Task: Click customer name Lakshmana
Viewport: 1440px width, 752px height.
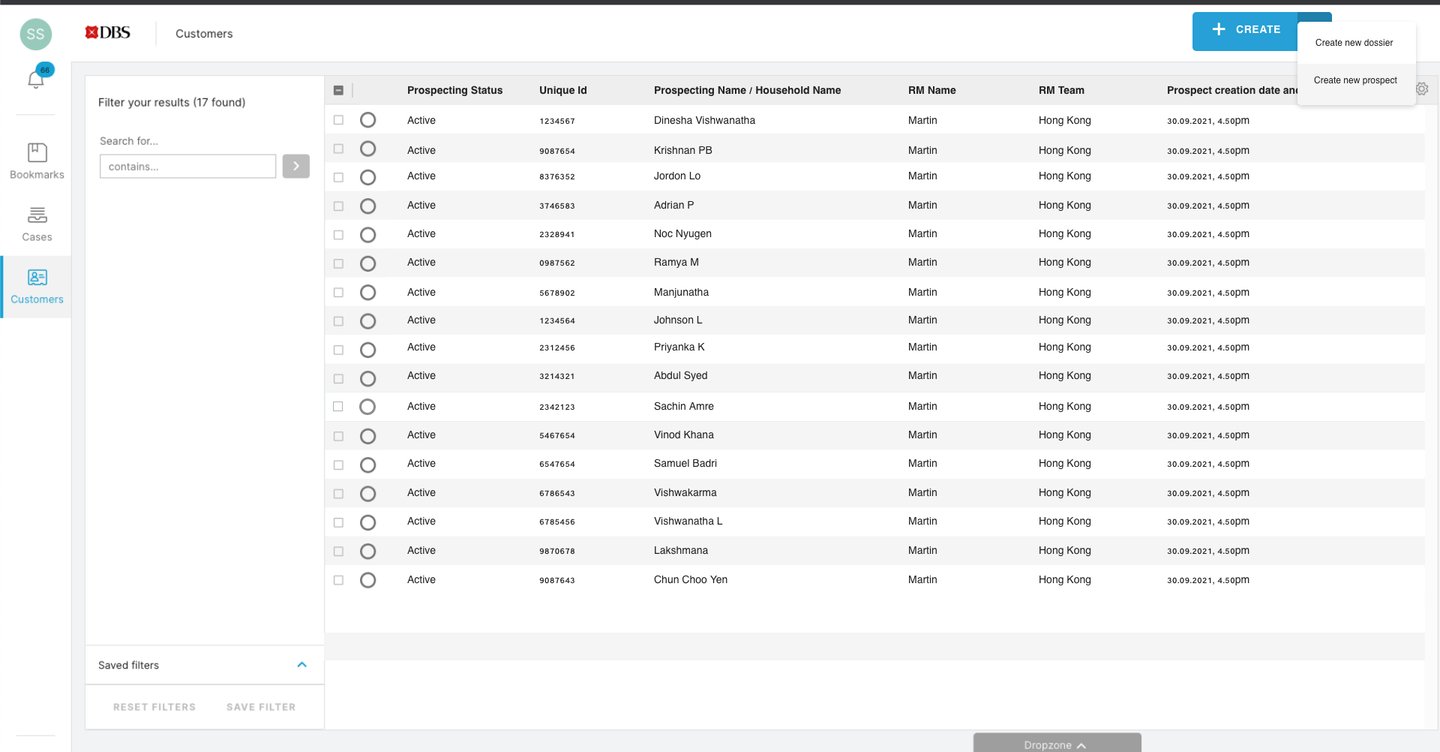Action: pyautogui.click(x=681, y=550)
